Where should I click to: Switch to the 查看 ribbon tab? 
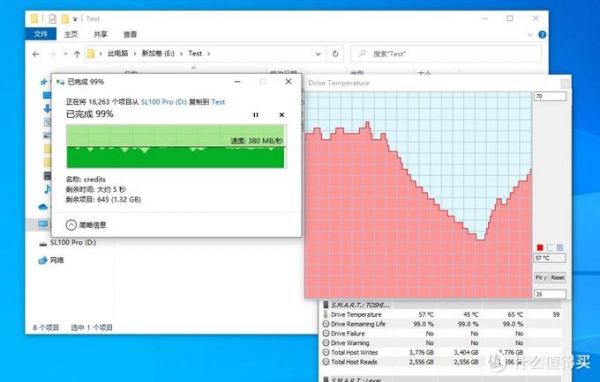coord(130,34)
